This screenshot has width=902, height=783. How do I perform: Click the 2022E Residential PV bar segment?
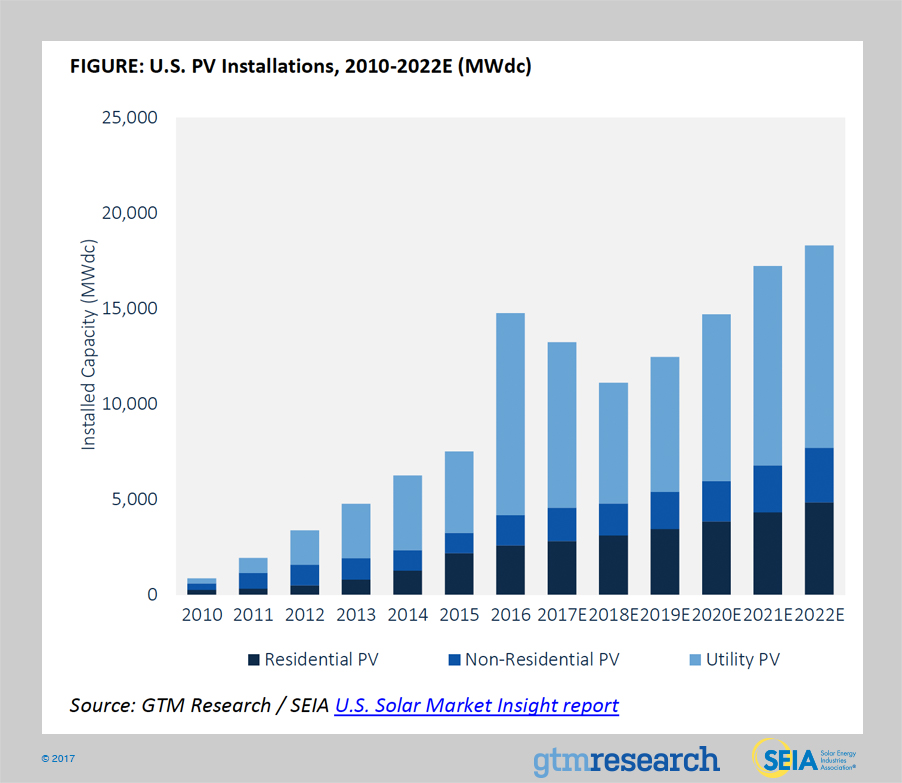click(819, 549)
